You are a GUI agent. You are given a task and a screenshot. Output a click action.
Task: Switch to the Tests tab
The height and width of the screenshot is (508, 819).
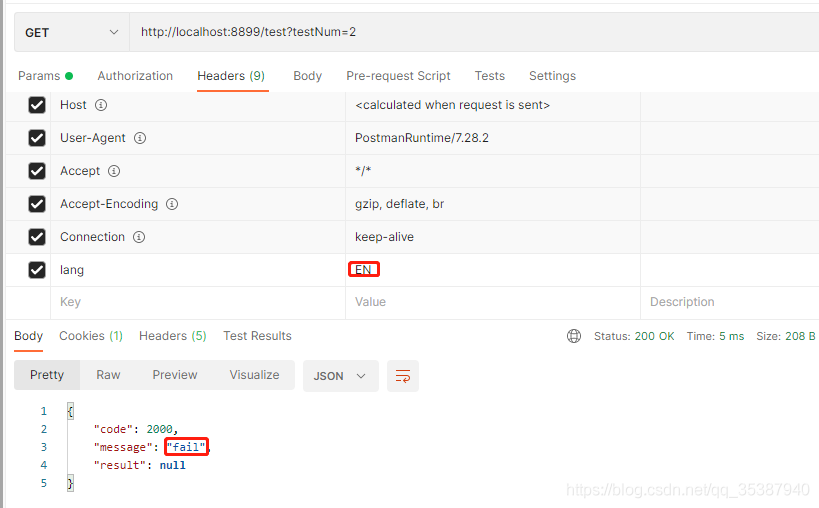[x=489, y=76]
